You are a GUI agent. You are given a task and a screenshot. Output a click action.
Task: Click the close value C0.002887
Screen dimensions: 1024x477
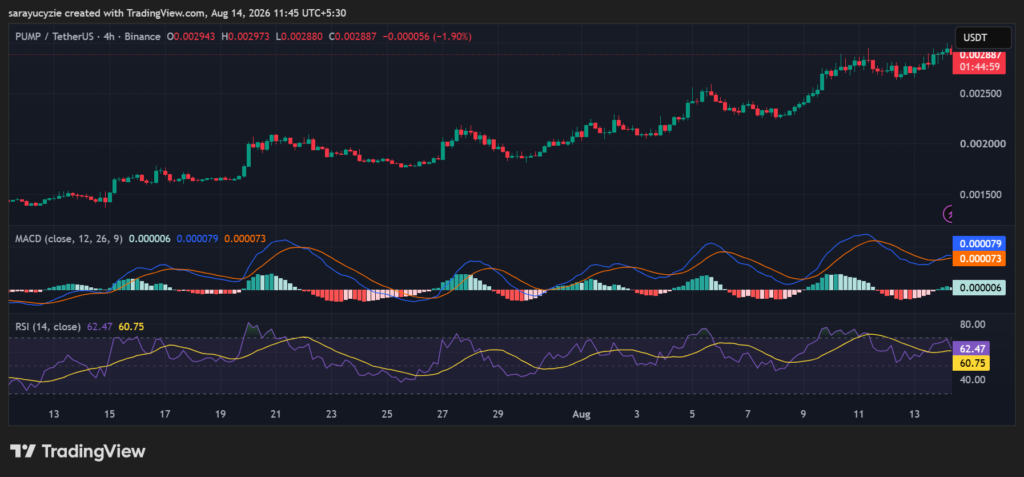point(354,37)
